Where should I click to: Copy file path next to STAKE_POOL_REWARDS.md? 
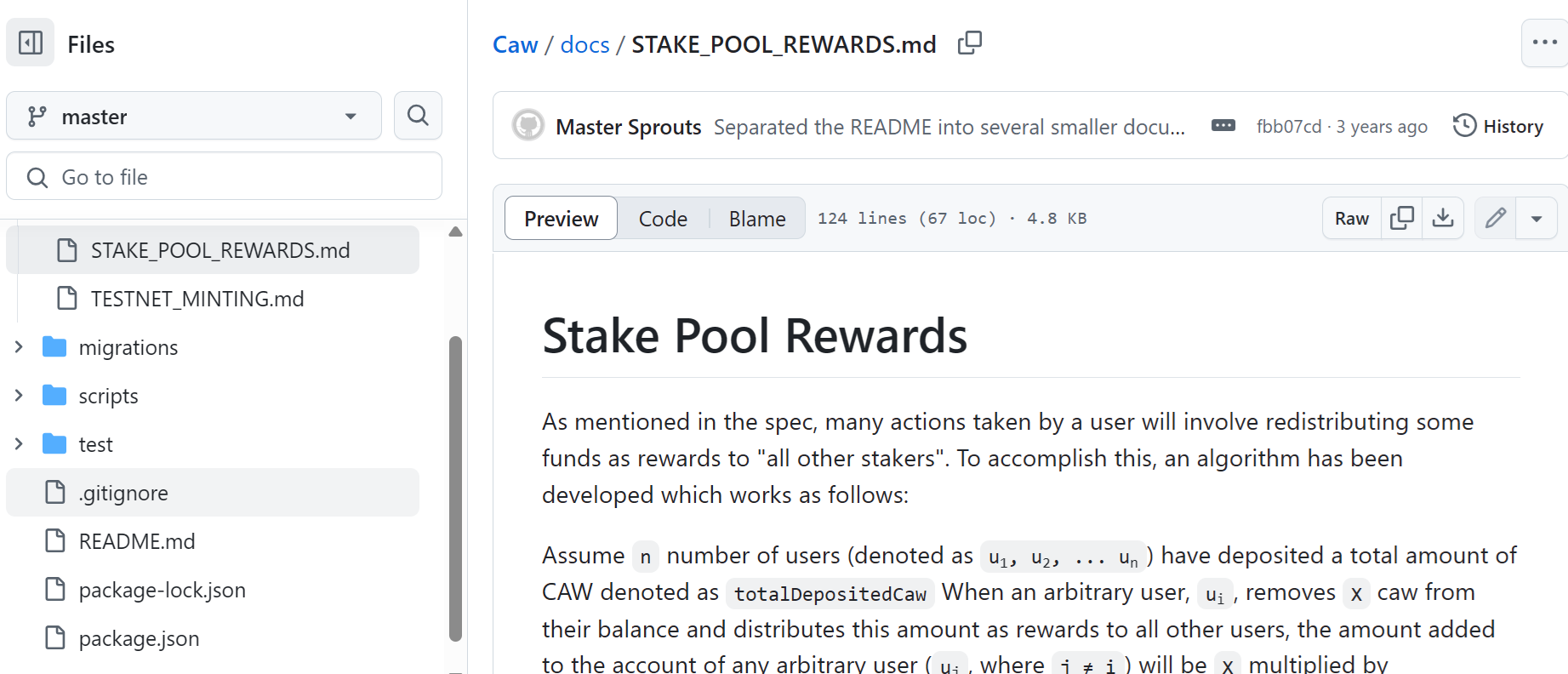click(x=969, y=43)
